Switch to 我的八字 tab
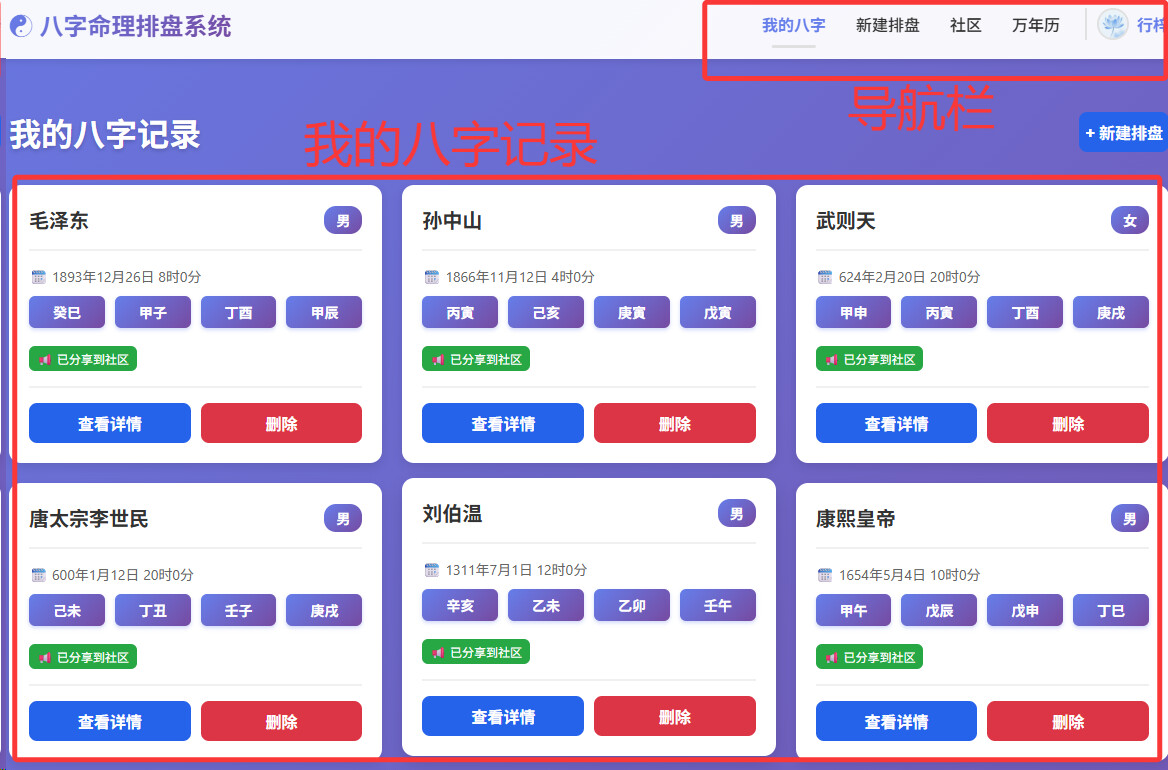The height and width of the screenshot is (770, 1168). [x=793, y=26]
